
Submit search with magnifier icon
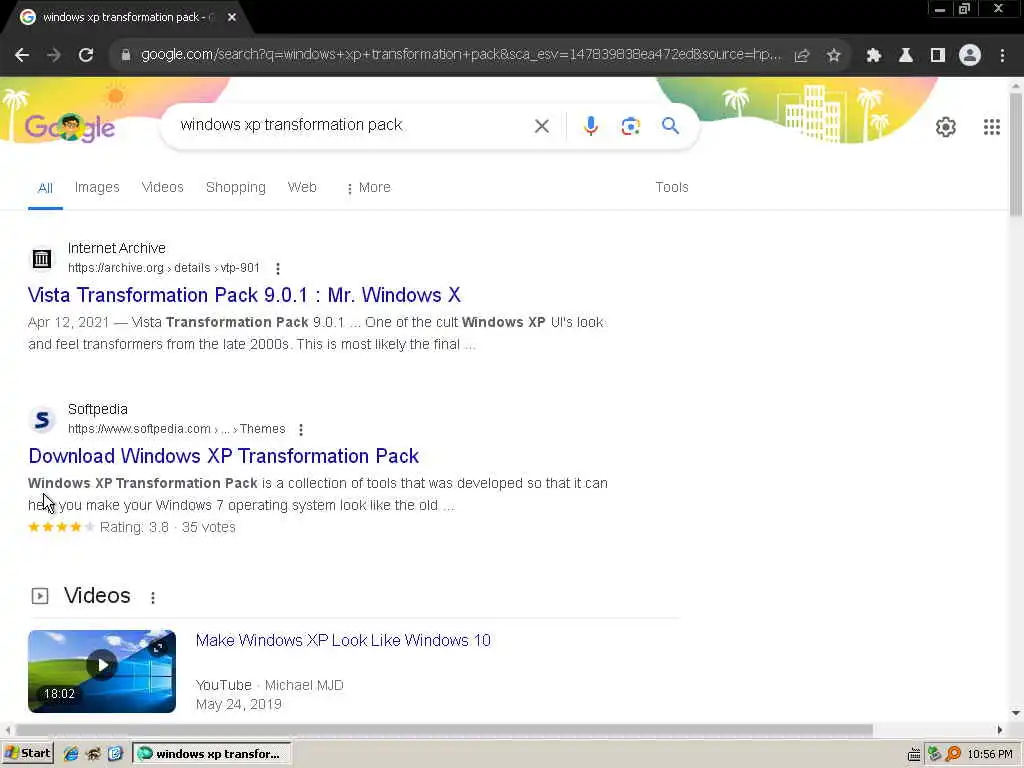coord(671,125)
